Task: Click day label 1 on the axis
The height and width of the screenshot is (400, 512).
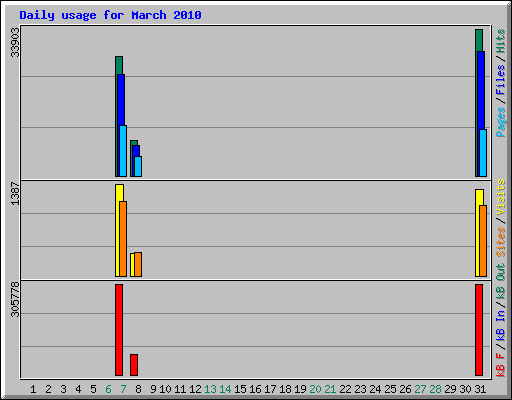Action: (33, 389)
